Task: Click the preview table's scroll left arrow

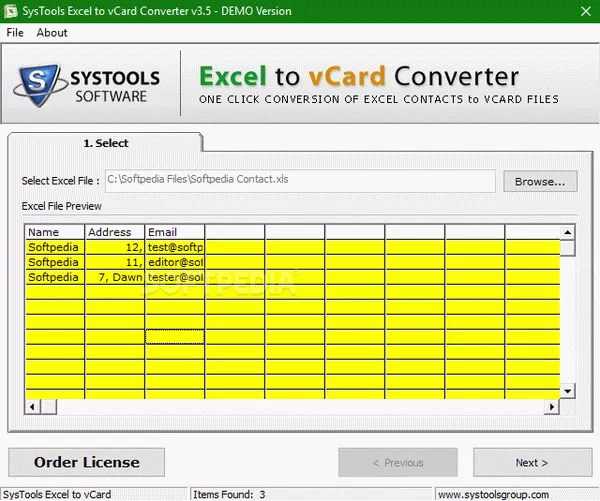Action: tap(31, 406)
